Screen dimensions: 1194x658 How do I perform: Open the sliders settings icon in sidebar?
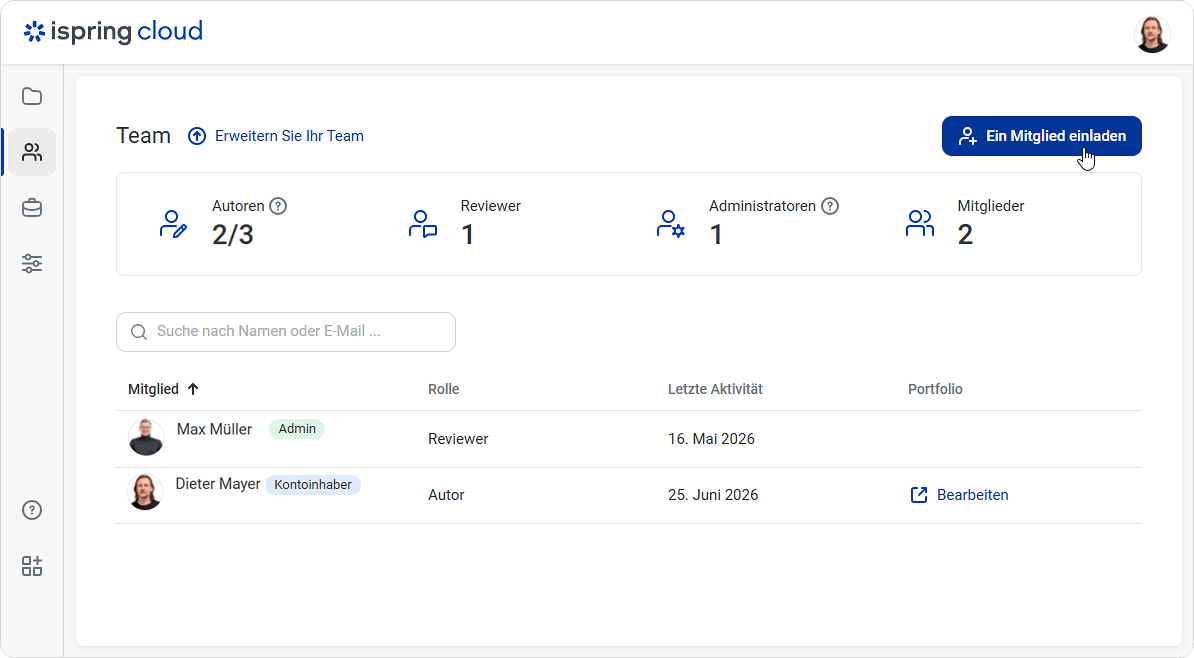32,264
